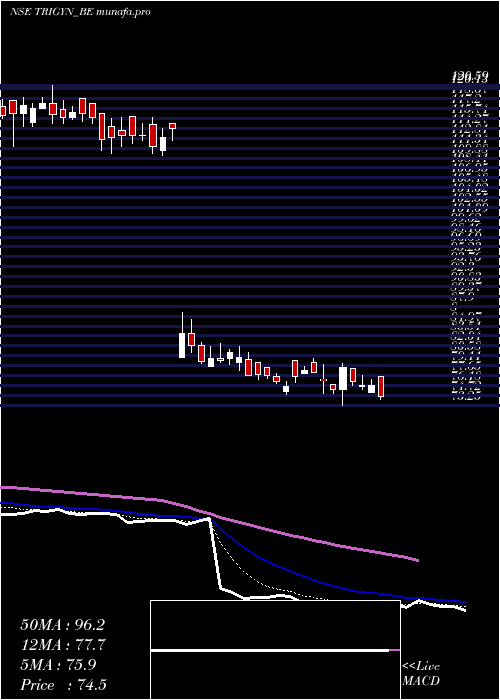Click the 5MA : 75.9 label
The height and width of the screenshot is (700, 500).
point(58,665)
